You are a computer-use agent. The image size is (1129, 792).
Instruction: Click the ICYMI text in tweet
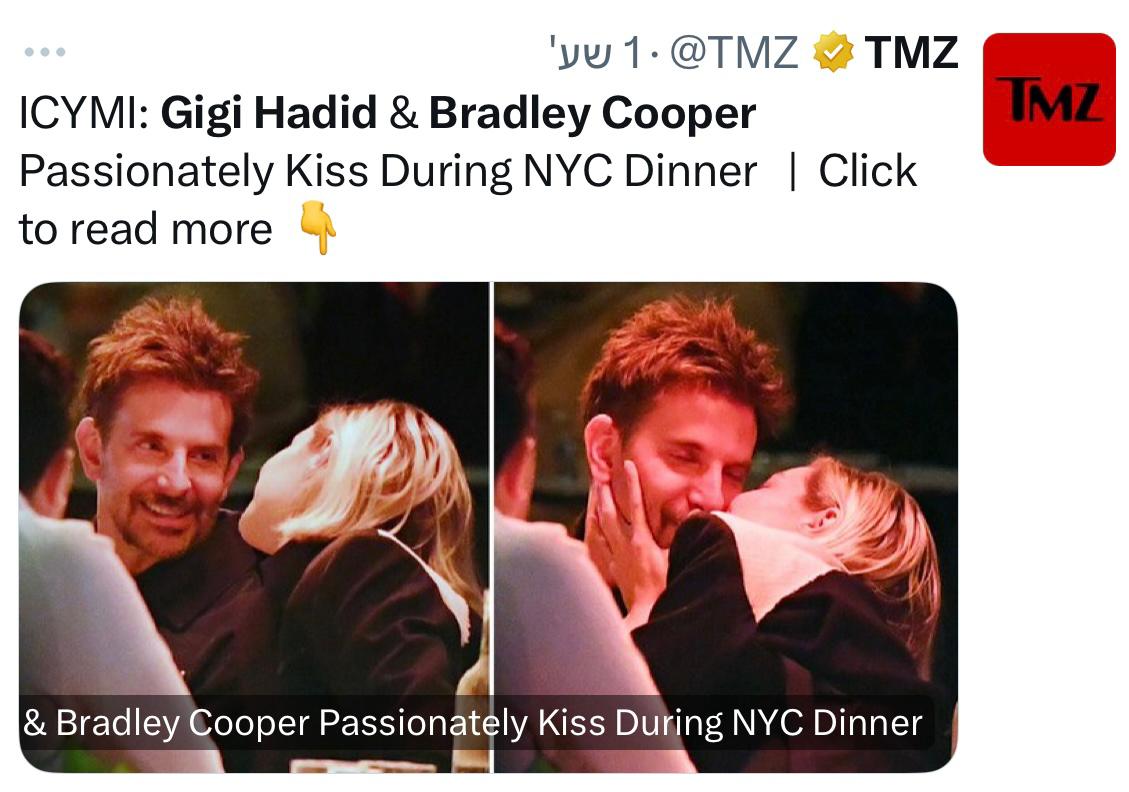(x=84, y=114)
